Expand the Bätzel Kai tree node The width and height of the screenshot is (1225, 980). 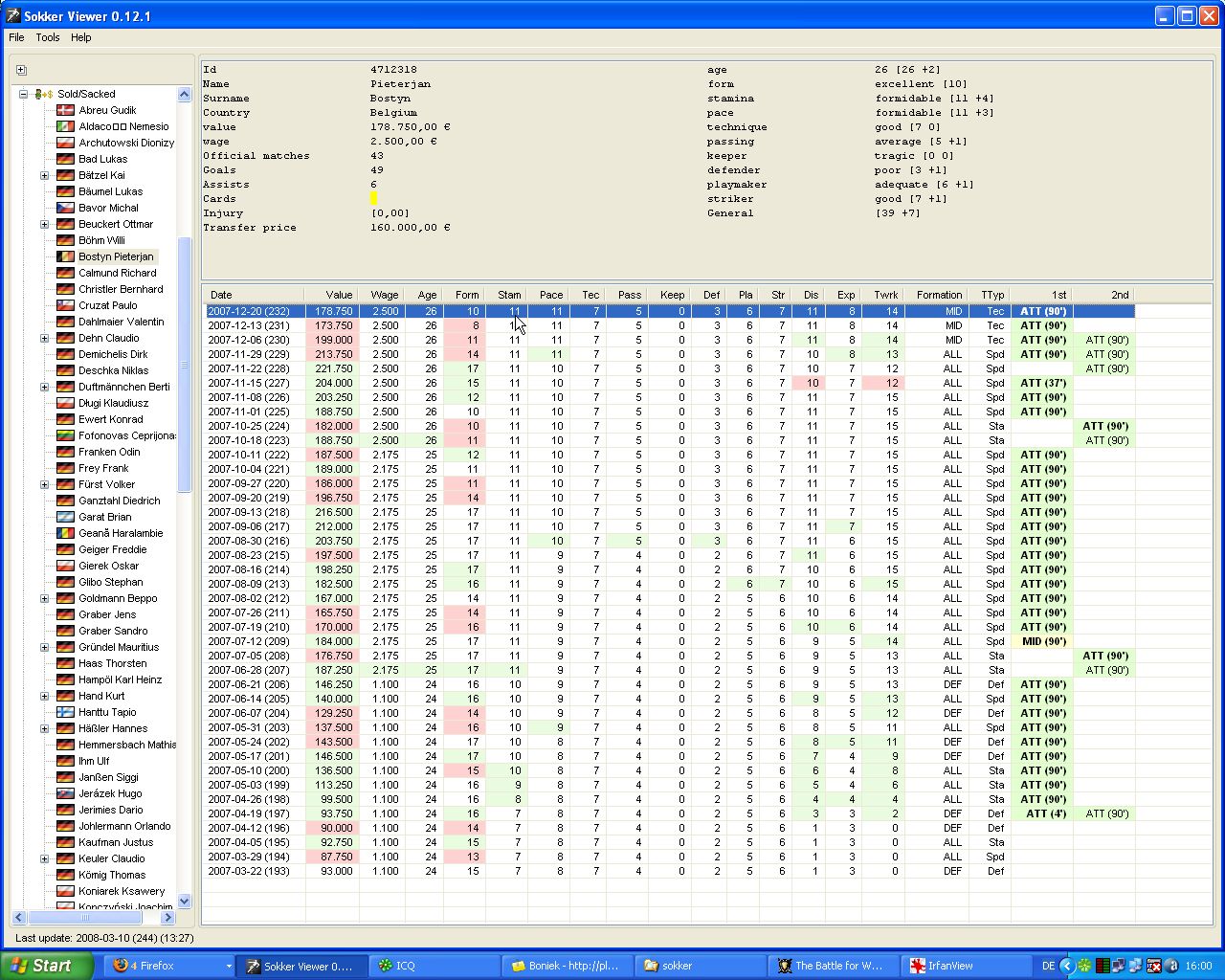(x=44, y=175)
